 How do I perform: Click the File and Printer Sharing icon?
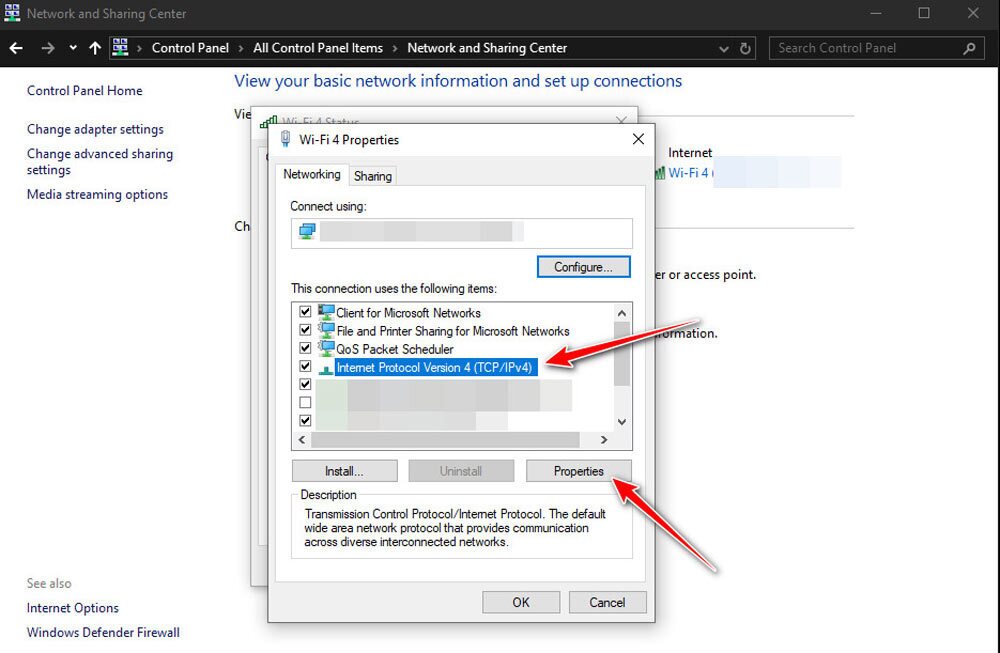[326, 330]
